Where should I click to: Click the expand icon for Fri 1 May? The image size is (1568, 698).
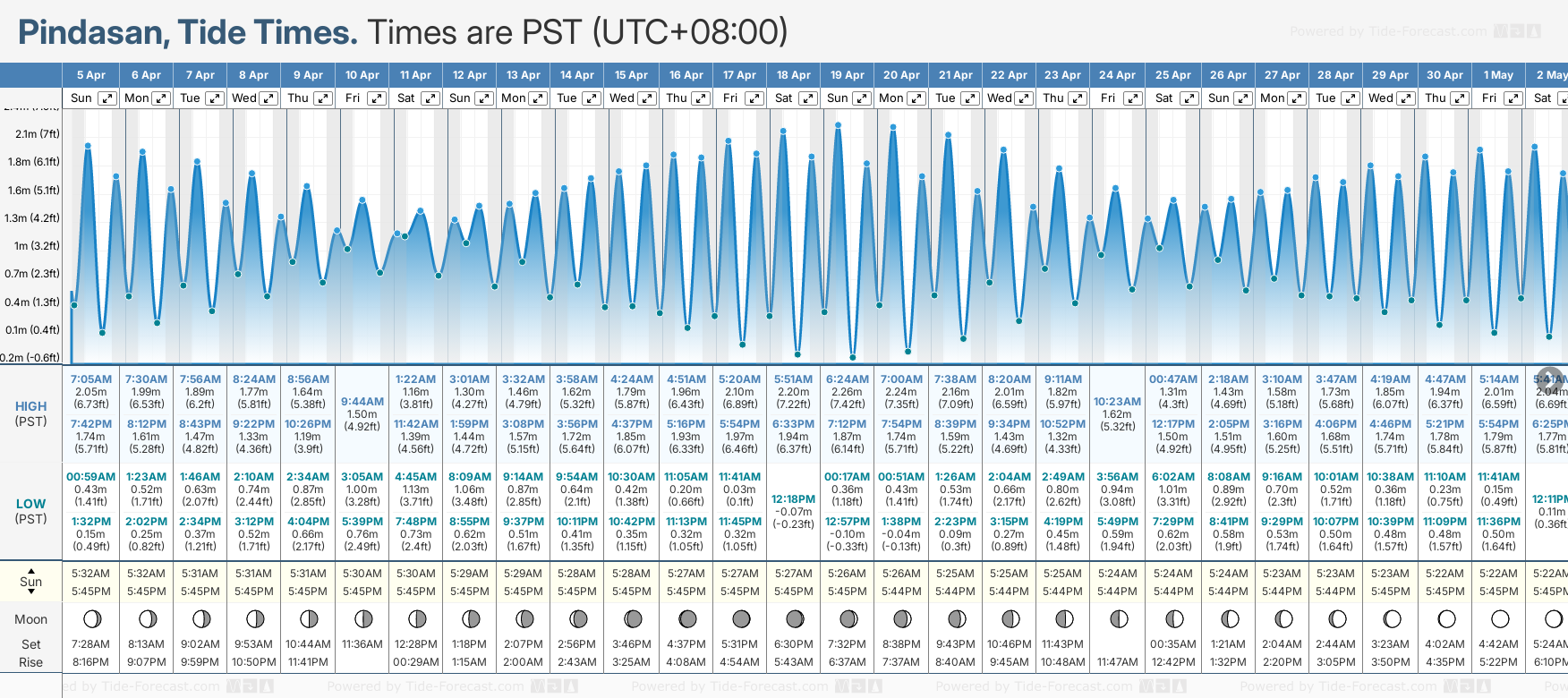[x=1513, y=98]
